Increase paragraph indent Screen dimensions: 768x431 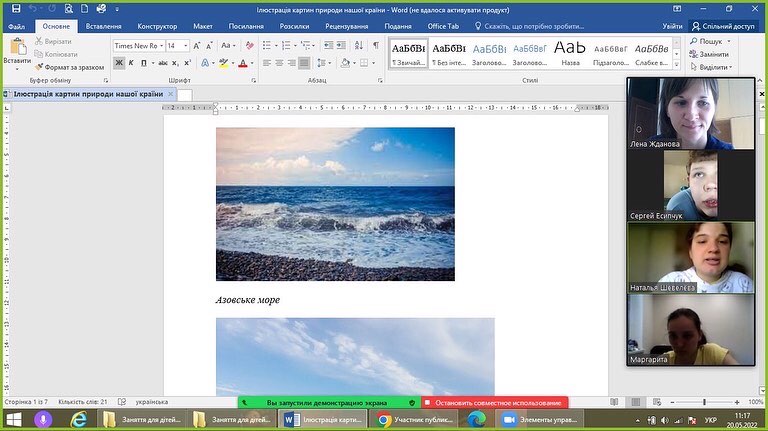coord(341,46)
